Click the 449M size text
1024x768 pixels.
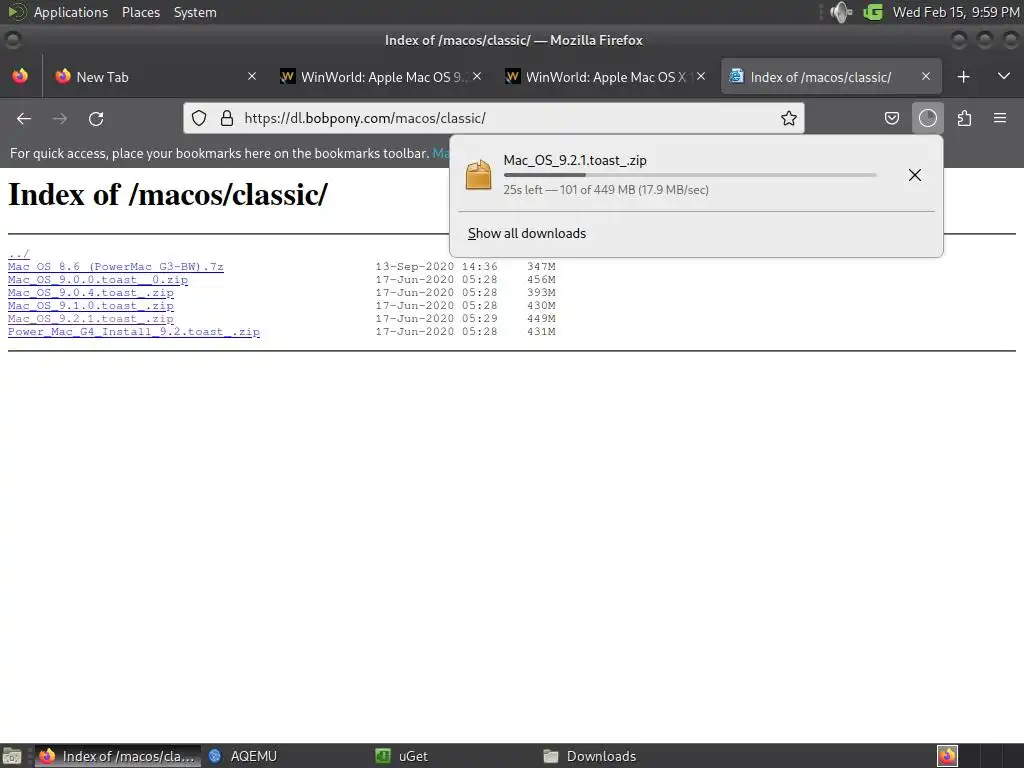541,319
